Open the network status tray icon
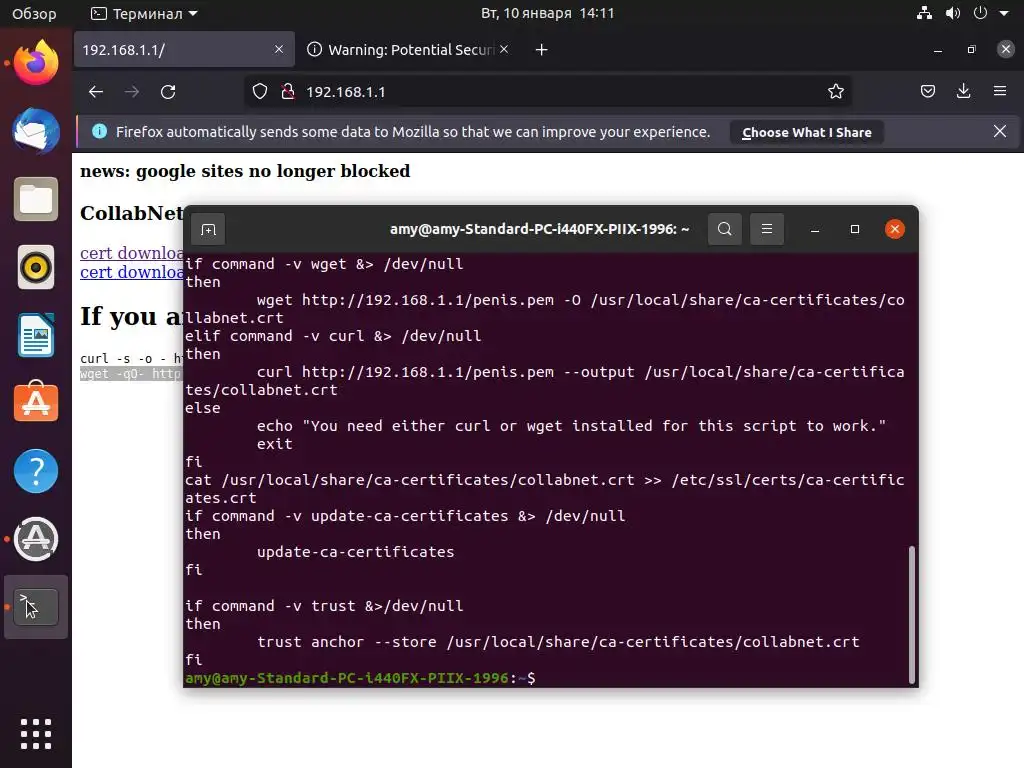 click(924, 13)
